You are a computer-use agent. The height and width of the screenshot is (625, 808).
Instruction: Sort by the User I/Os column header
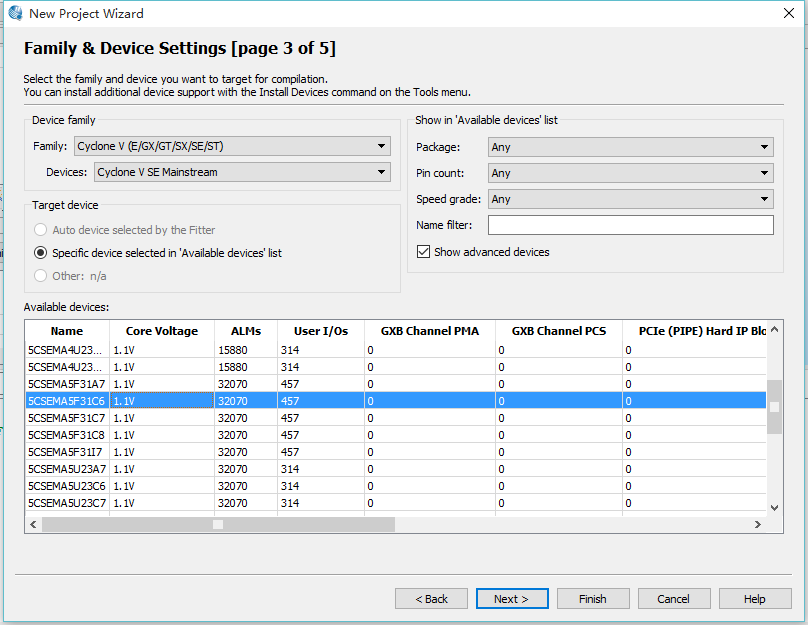(321, 331)
